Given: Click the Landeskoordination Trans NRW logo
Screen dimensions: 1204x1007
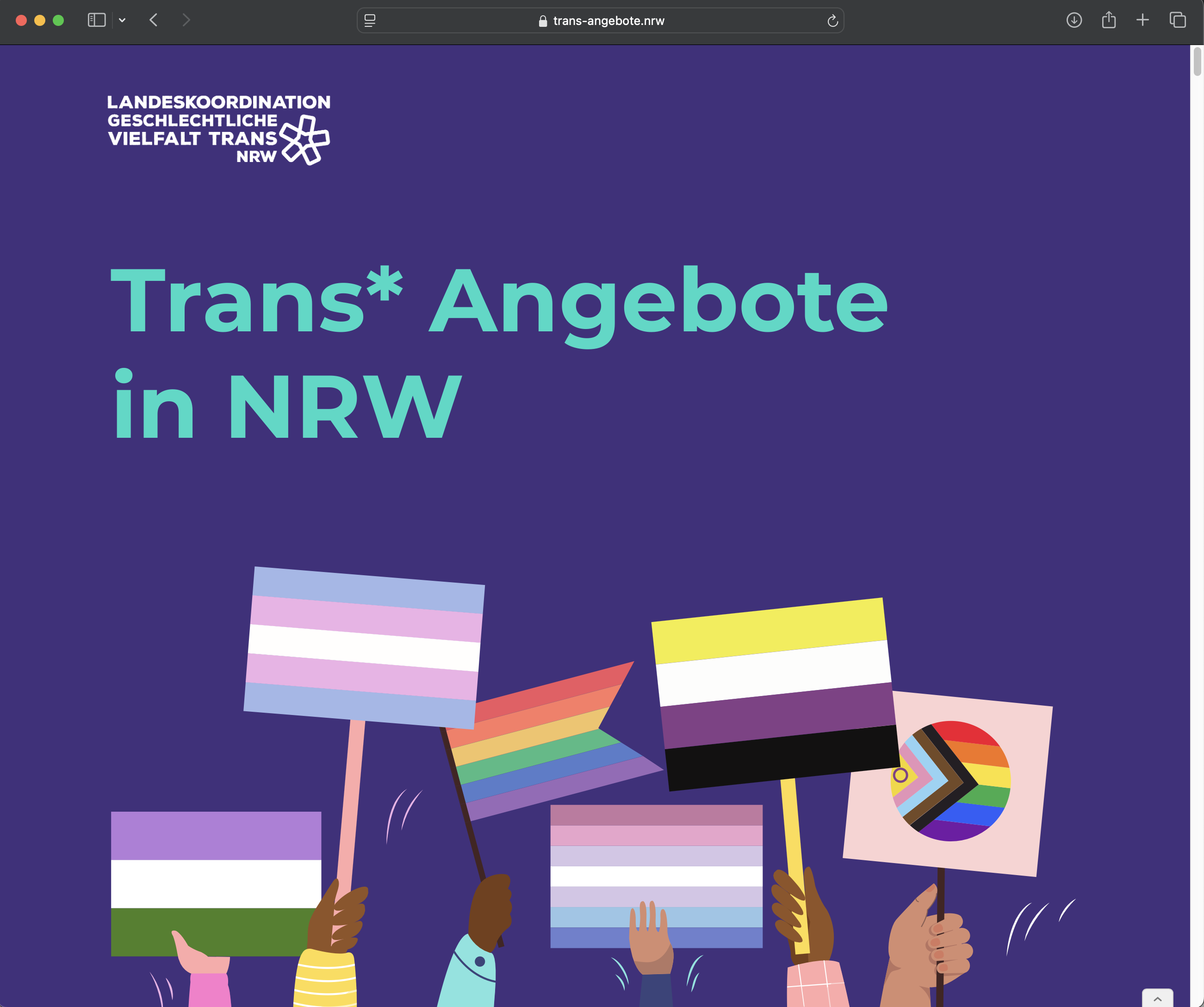Looking at the screenshot, I should (218, 130).
